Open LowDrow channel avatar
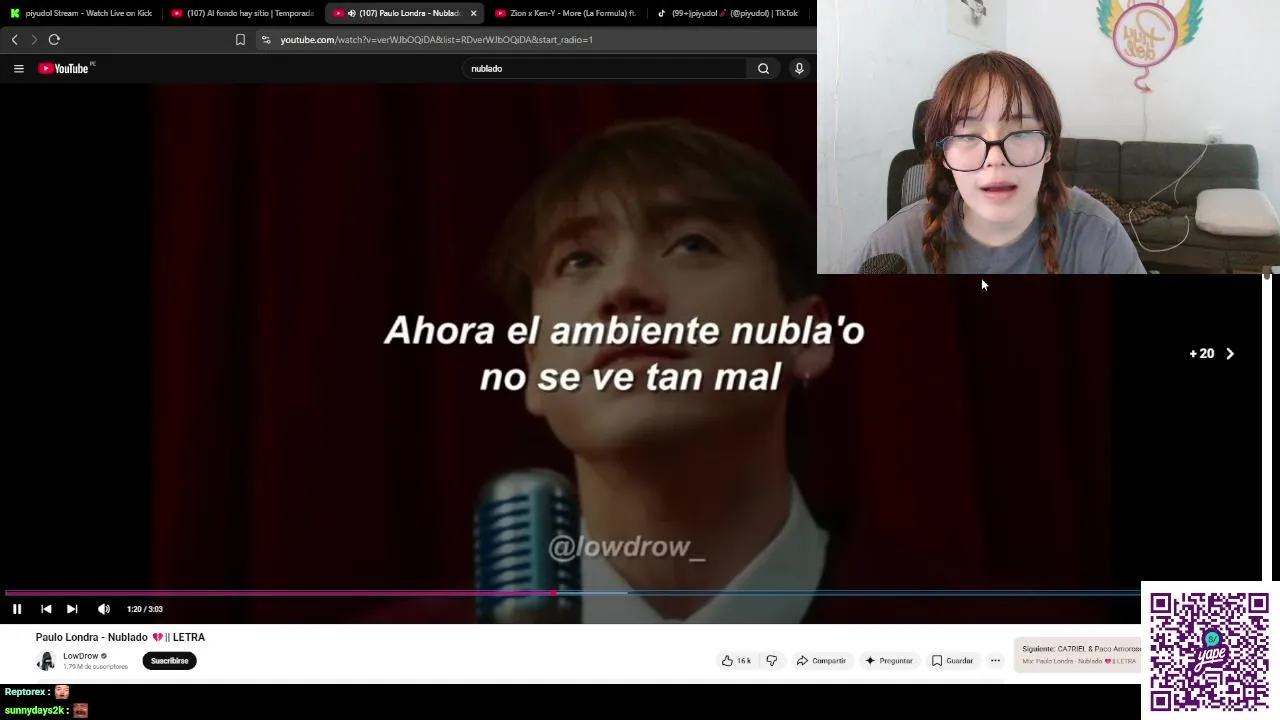The image size is (1280, 720). [46, 661]
